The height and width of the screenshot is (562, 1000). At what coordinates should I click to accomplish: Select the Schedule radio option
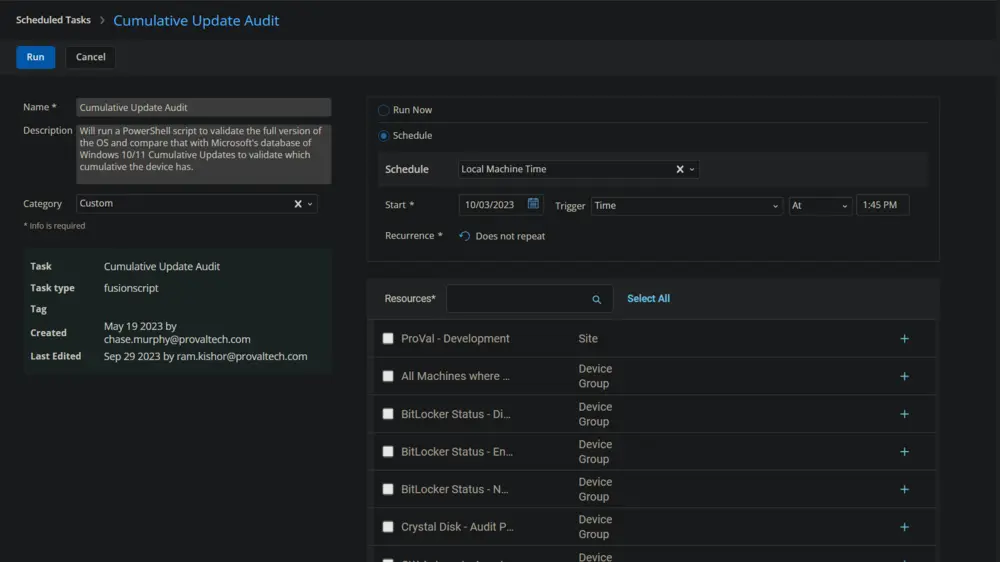[383, 135]
